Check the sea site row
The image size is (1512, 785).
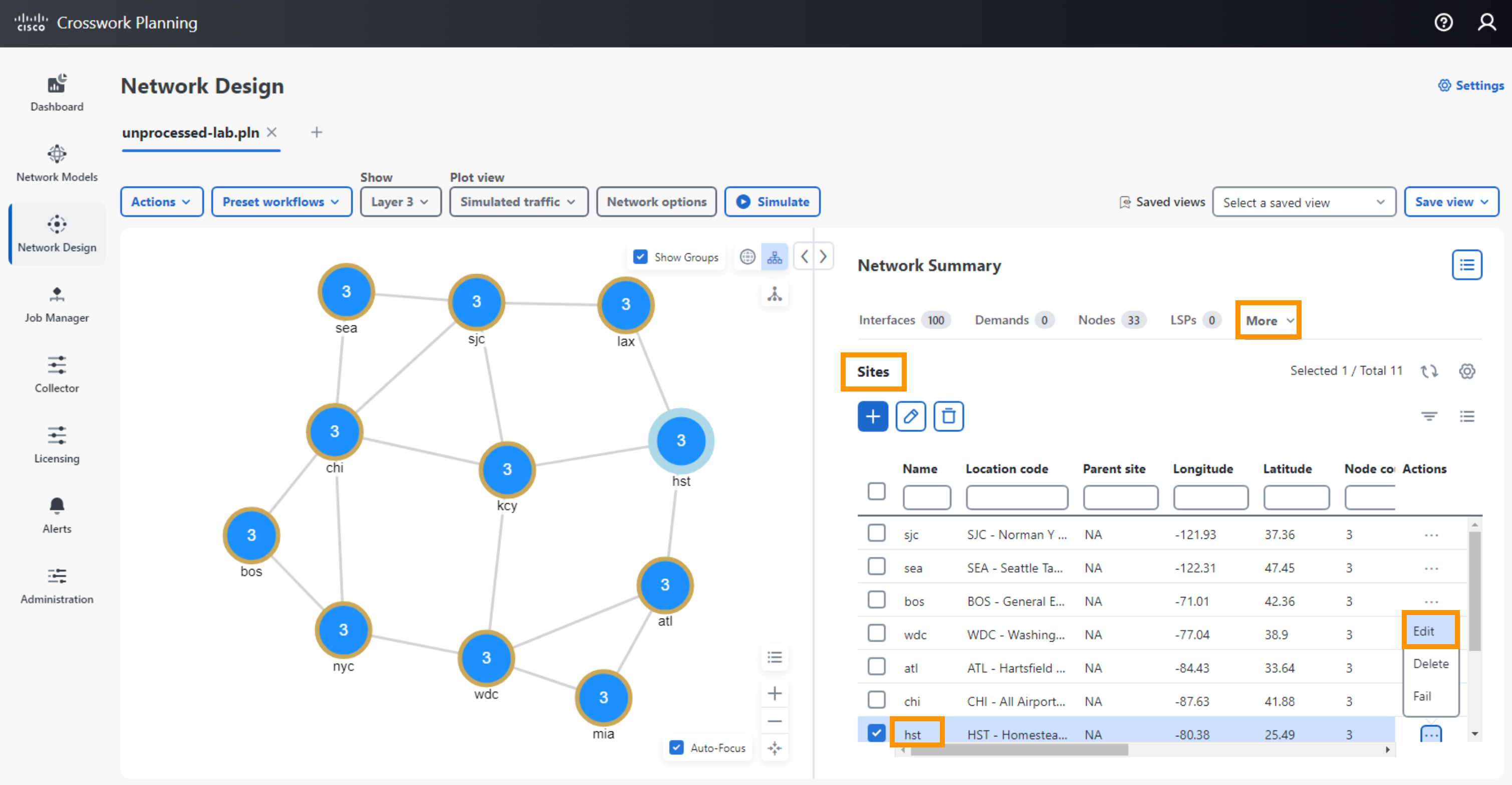[x=876, y=566]
